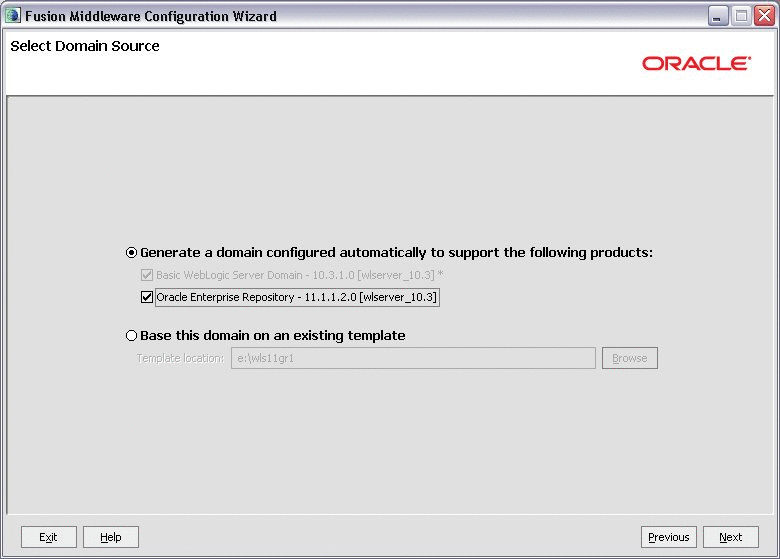Select Generate a domain configured automatically option
The width and height of the screenshot is (780, 559).
131,253
